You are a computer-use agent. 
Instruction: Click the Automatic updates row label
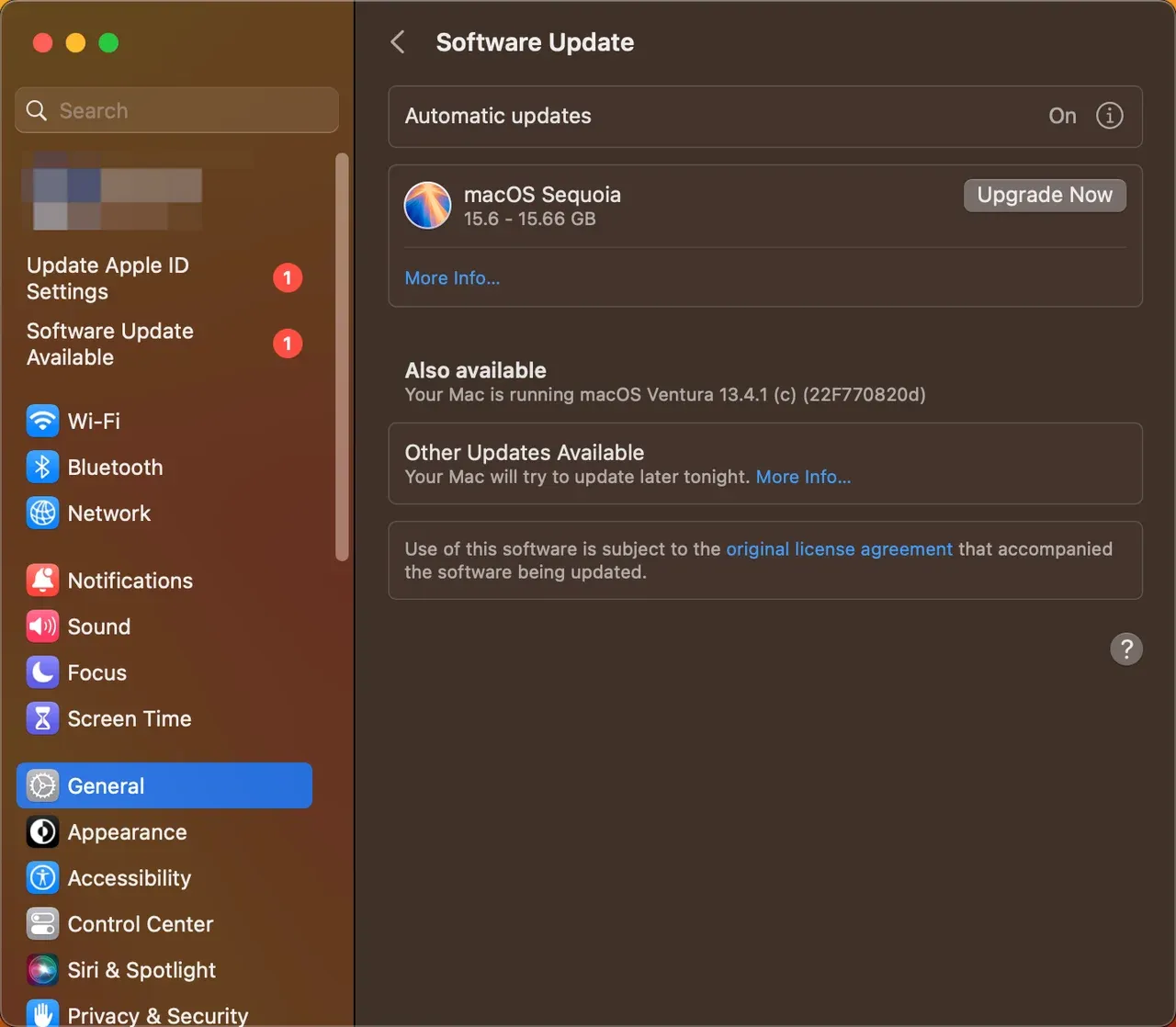coord(498,116)
